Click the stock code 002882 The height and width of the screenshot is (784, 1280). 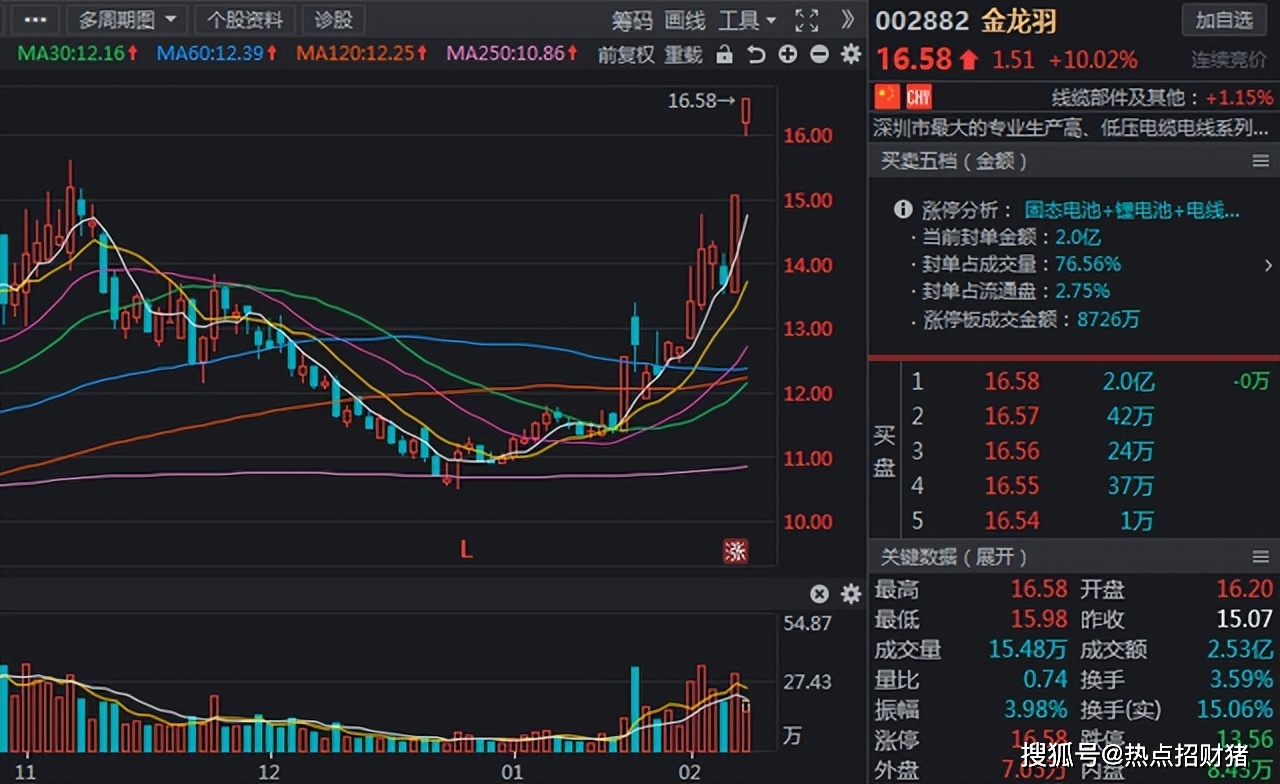point(921,22)
